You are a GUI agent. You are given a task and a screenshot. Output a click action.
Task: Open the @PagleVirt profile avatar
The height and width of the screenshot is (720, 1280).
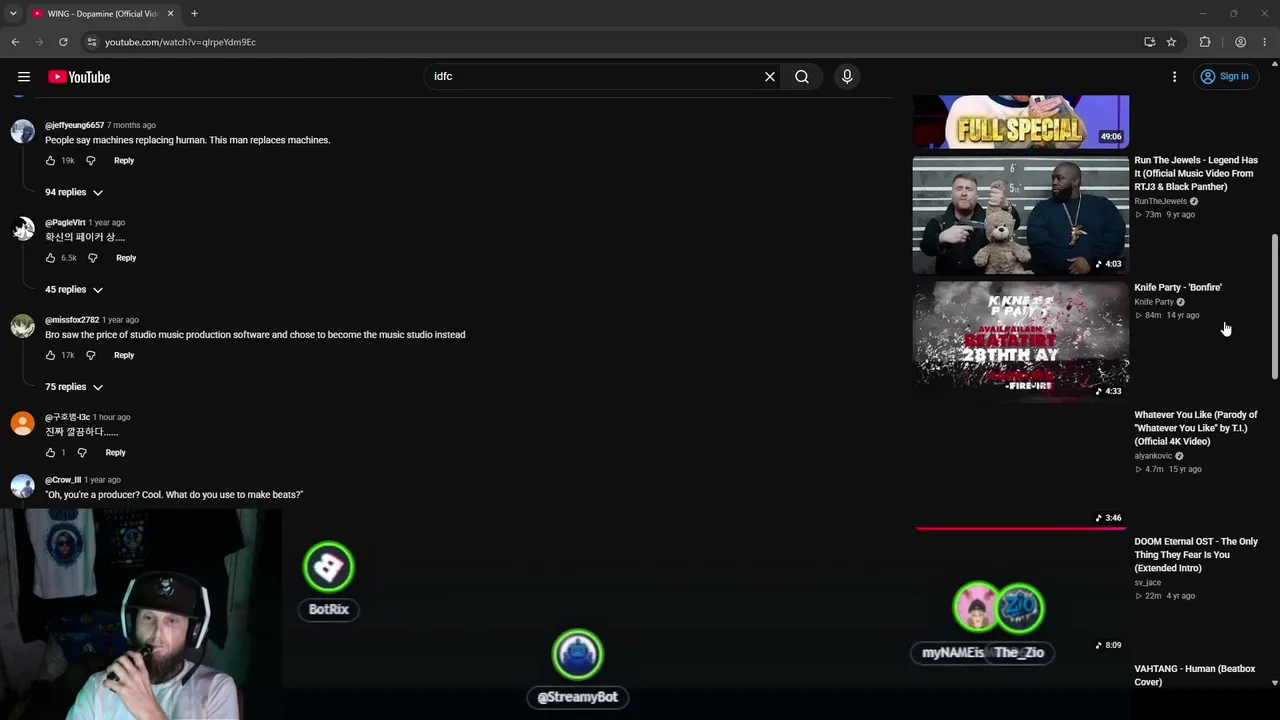(22, 228)
